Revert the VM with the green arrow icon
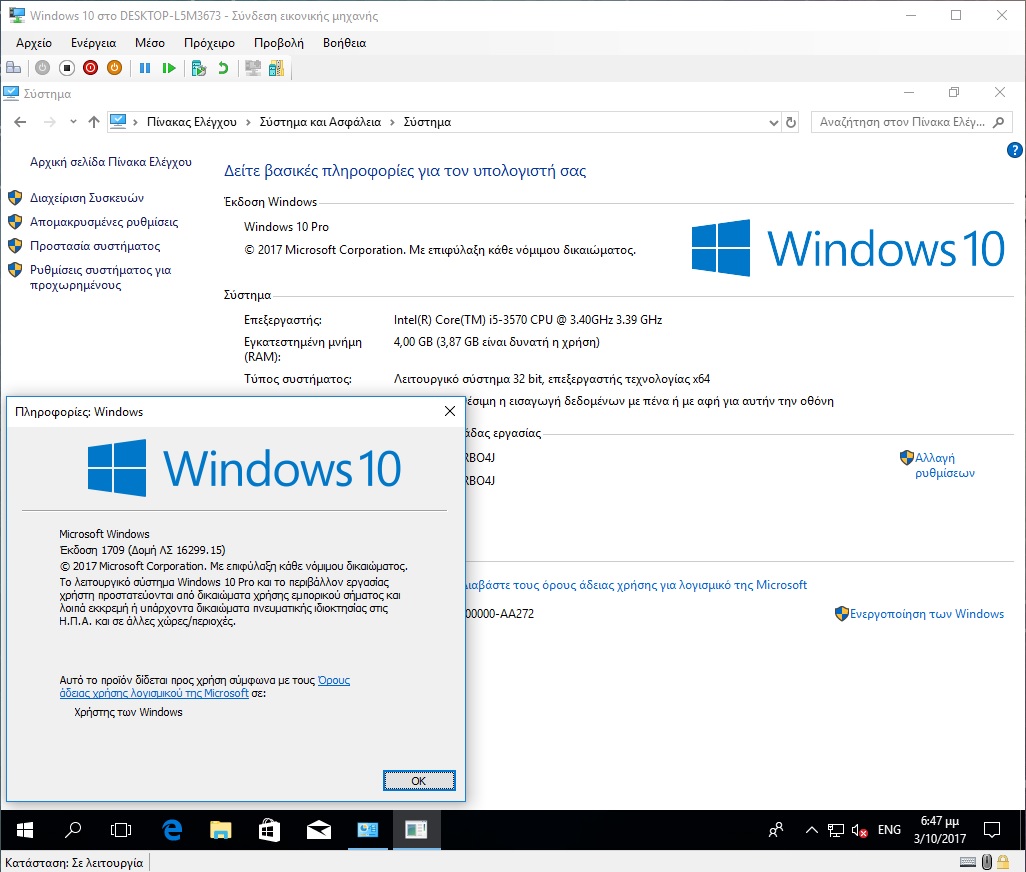The width and height of the screenshot is (1026, 872). [223, 68]
